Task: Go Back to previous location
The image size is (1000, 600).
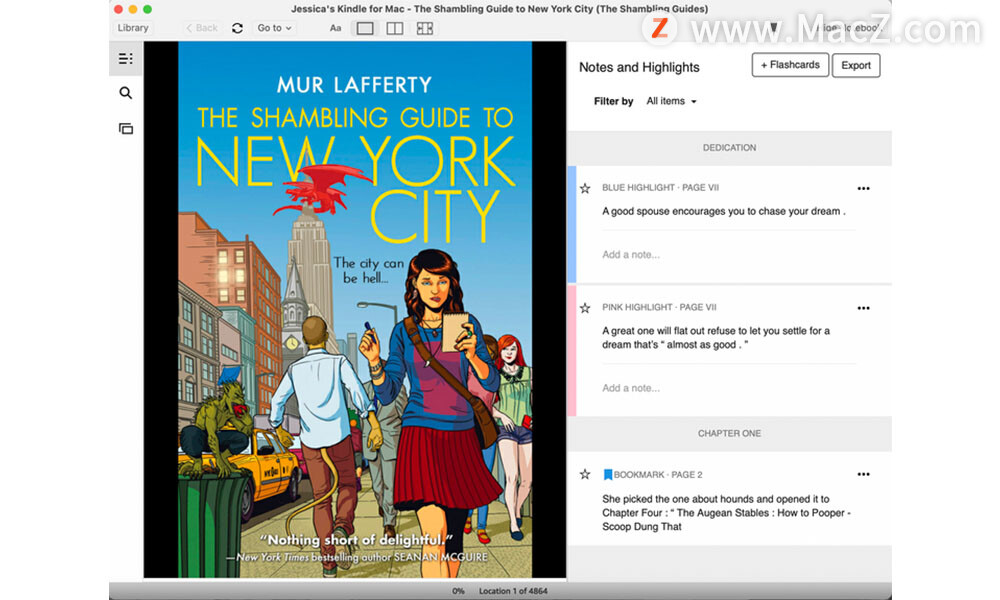Action: click(x=202, y=28)
